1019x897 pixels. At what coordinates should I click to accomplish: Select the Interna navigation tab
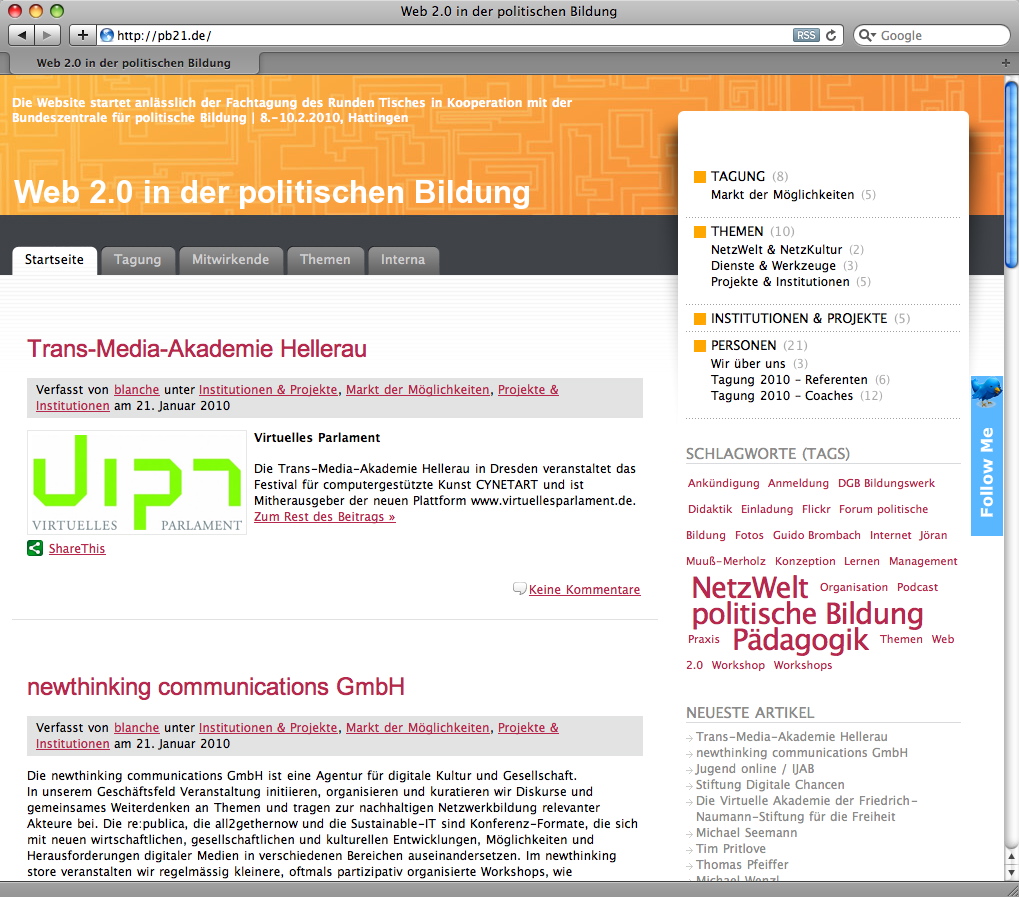403,260
